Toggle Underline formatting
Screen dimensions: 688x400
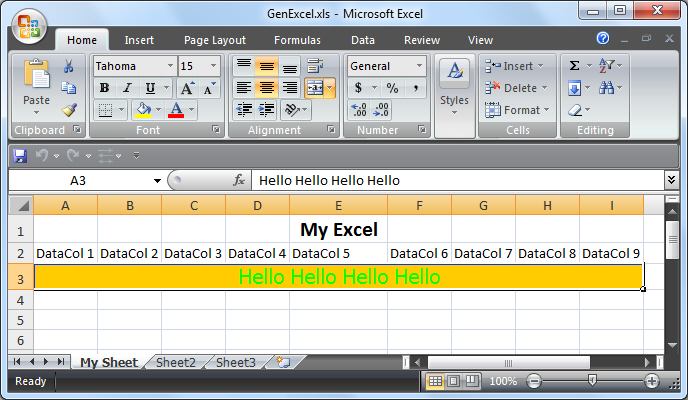(150, 88)
